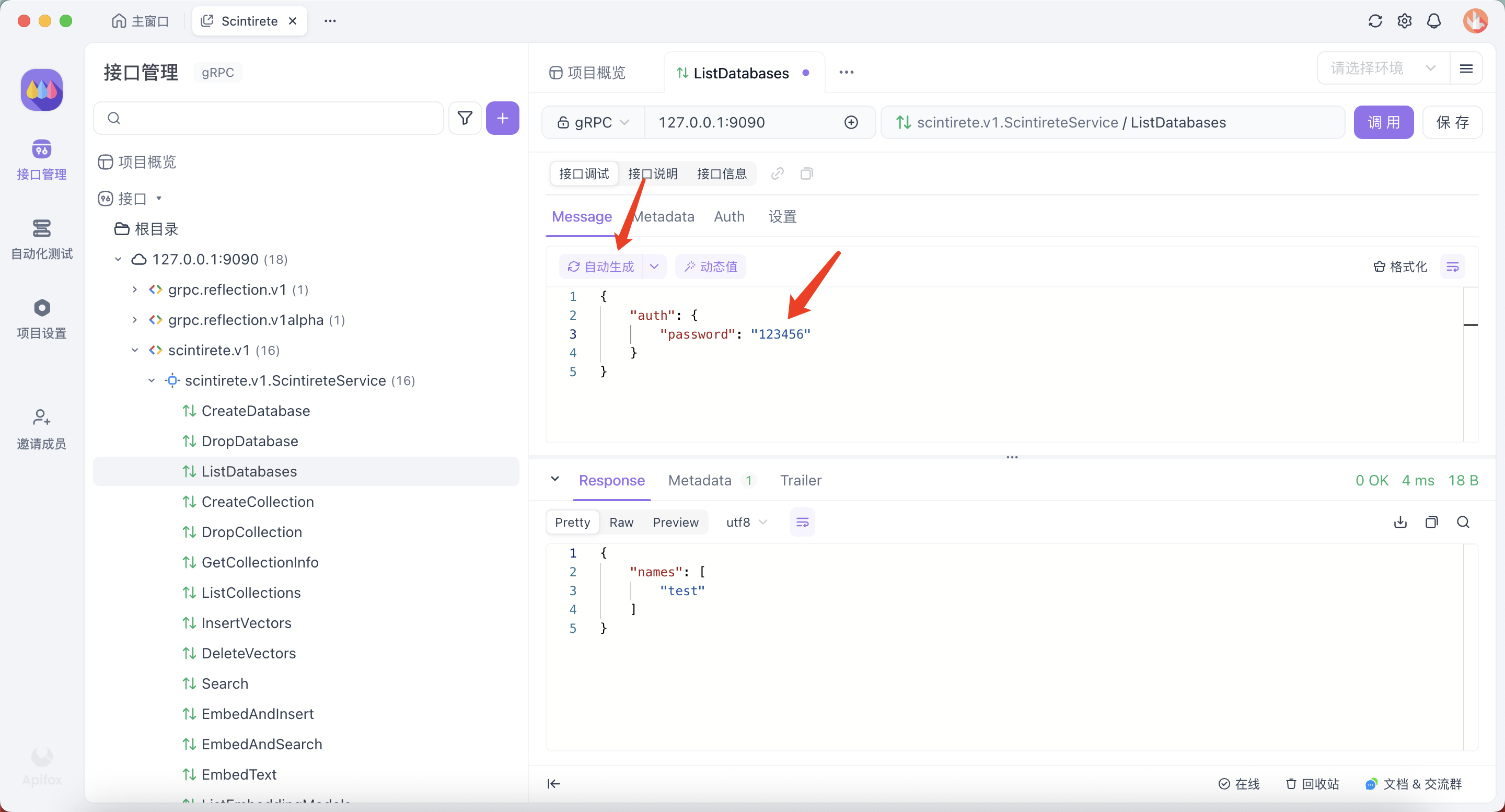Collapse the sidebar with bottom-left arrow icon
The width and height of the screenshot is (1505, 812).
click(x=554, y=783)
